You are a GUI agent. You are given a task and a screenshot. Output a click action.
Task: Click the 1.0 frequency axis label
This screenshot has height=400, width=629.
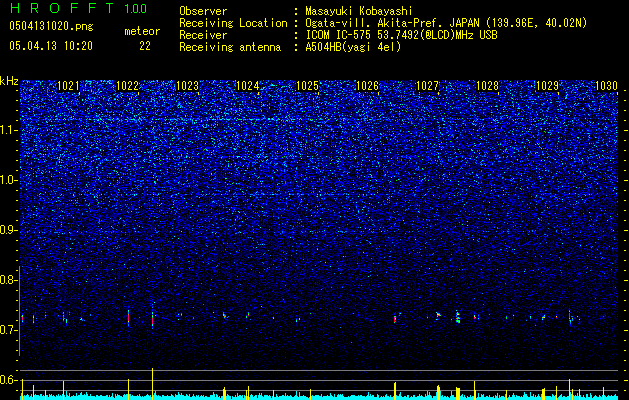(x=9, y=181)
